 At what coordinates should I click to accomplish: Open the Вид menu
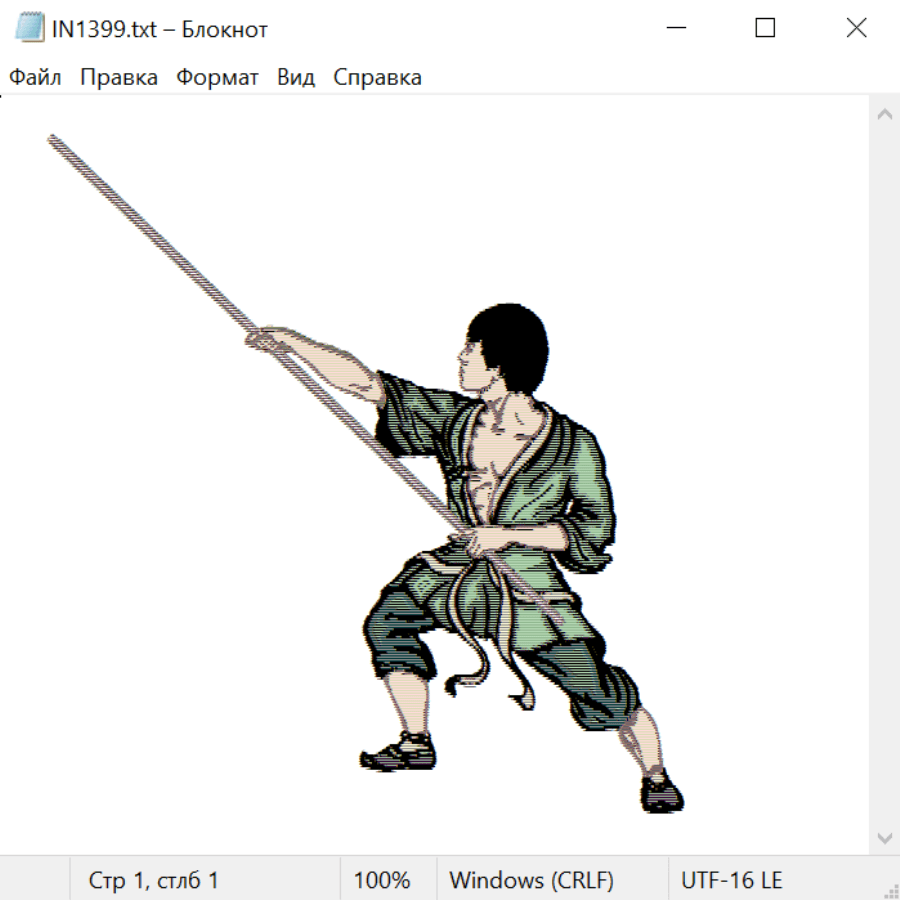click(x=295, y=78)
